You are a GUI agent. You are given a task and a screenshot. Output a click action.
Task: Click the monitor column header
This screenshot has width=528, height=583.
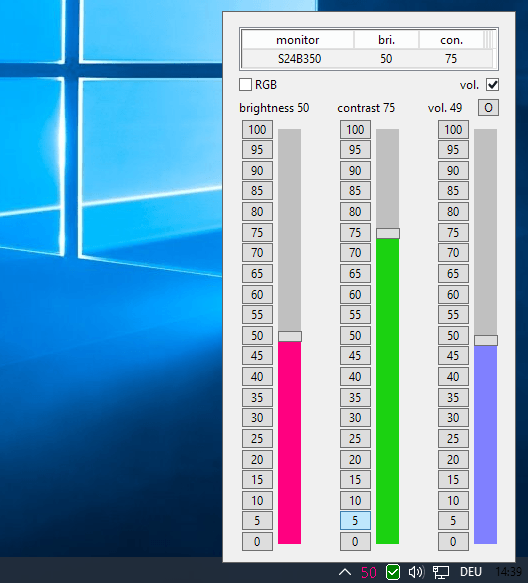click(x=297, y=40)
